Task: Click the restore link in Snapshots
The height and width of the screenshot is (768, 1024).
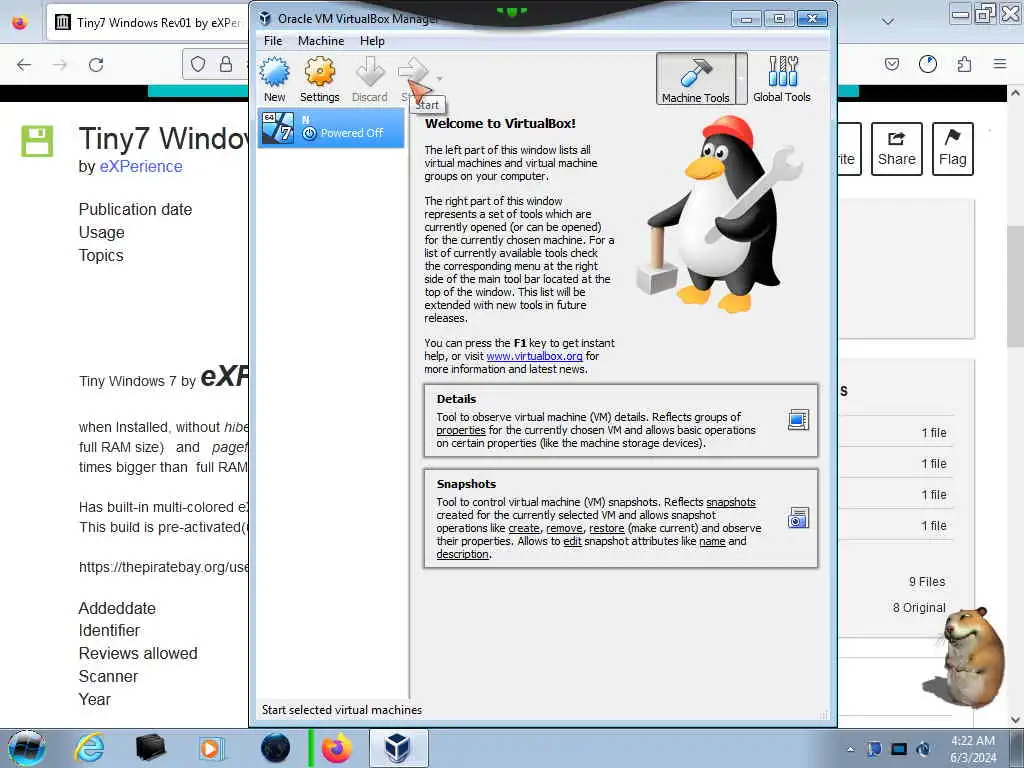Action: (607, 528)
